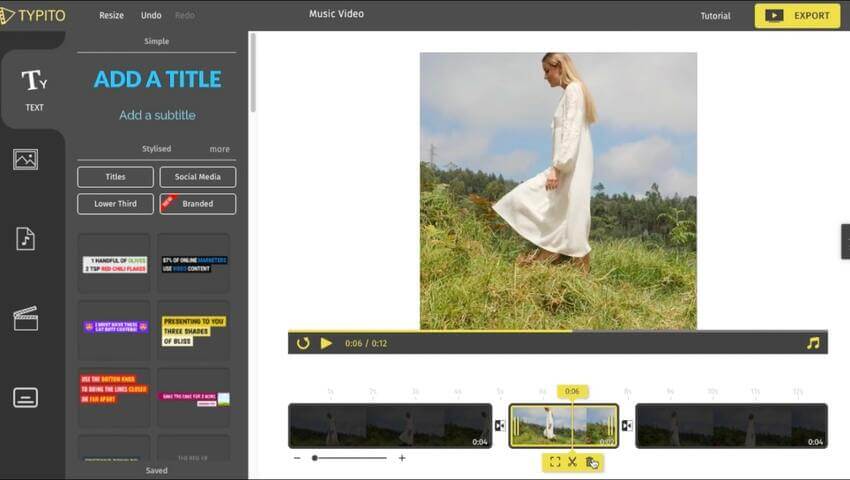Delete the selected clip

click(x=591, y=462)
